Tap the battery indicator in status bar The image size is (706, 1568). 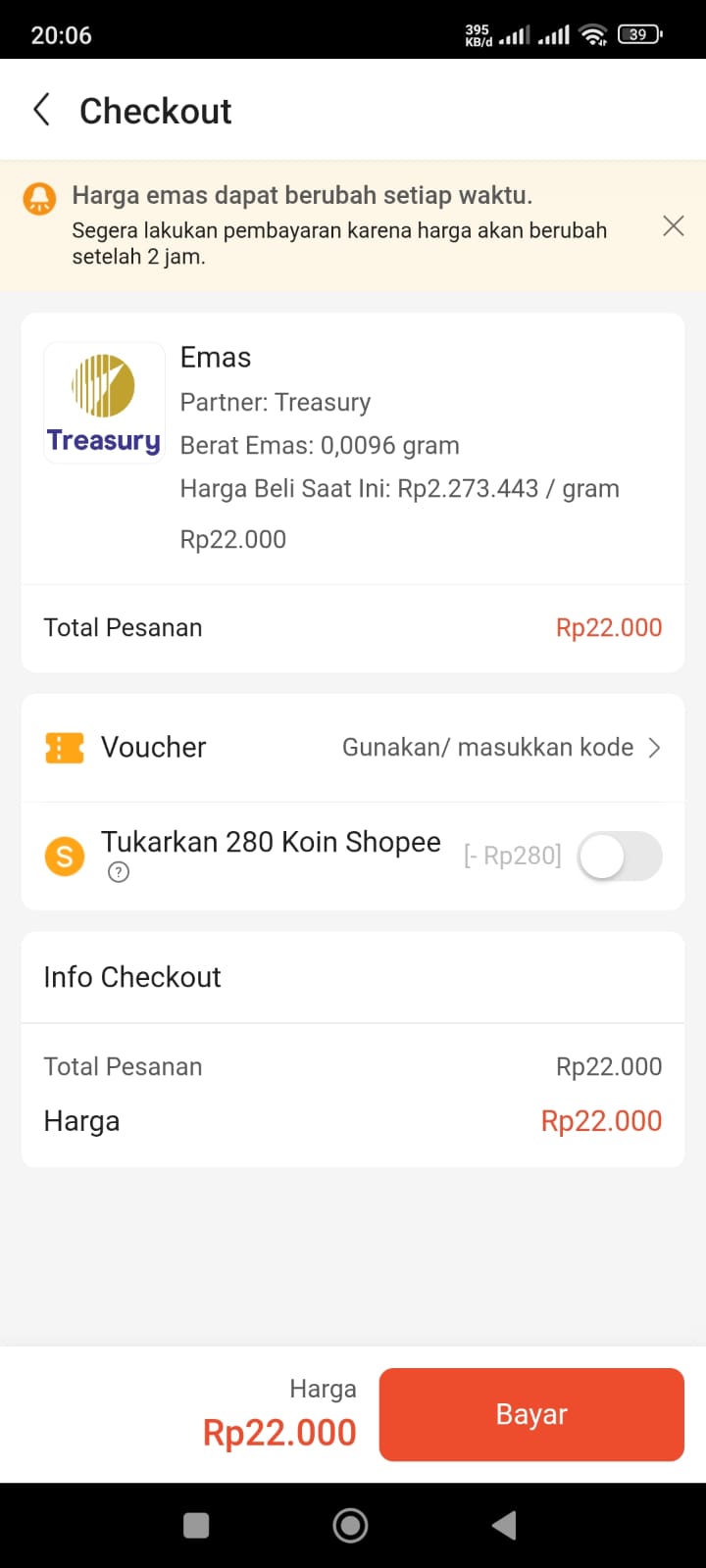click(x=640, y=35)
